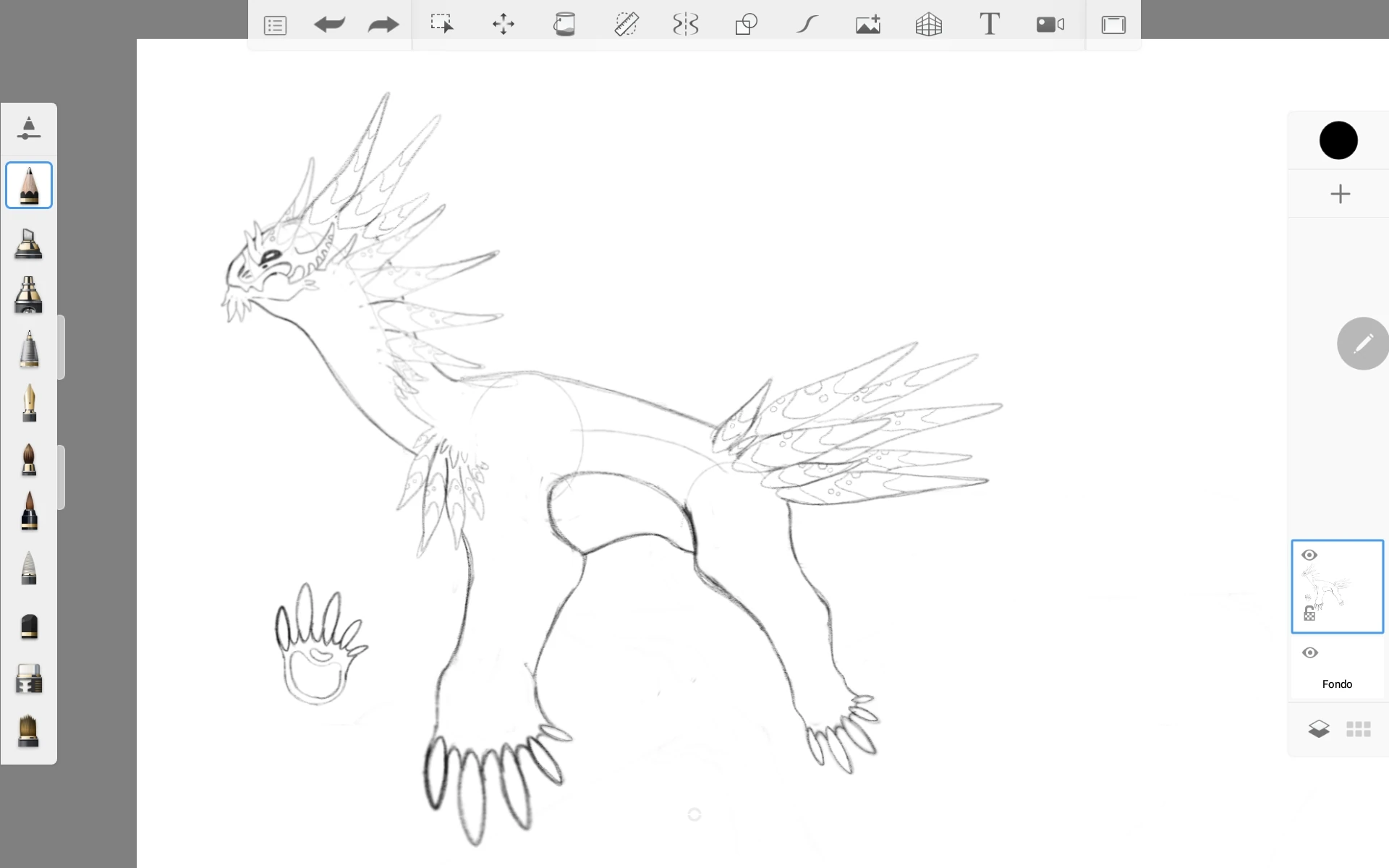The height and width of the screenshot is (868, 1389).
Task: Enable the Symmetry tool
Action: tap(684, 24)
